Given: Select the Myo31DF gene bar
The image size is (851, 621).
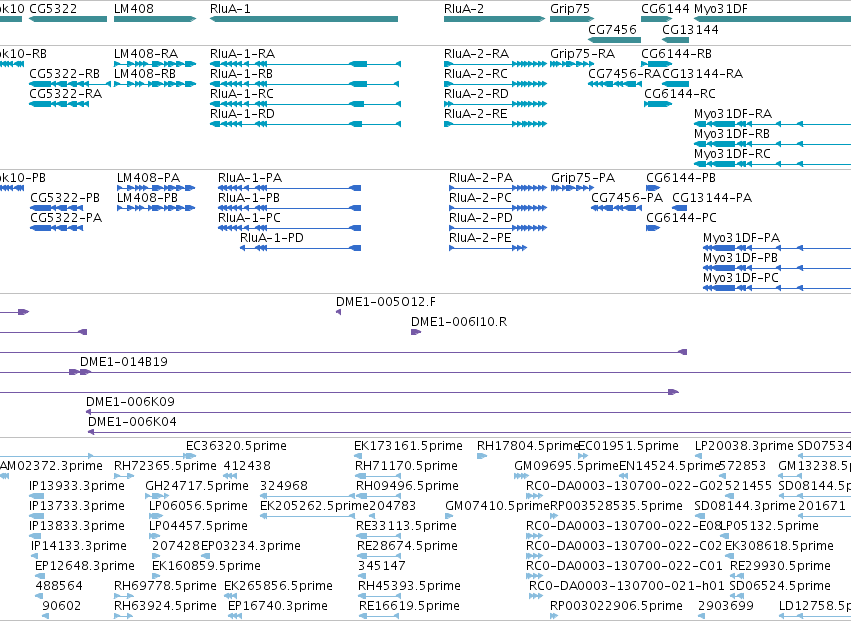Looking at the screenshot, I should (772, 19).
